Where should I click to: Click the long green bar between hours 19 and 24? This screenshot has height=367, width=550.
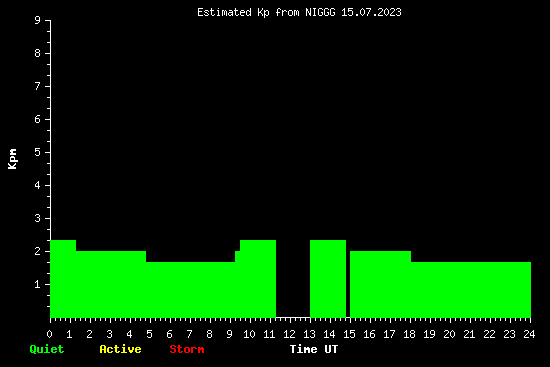coord(471,290)
